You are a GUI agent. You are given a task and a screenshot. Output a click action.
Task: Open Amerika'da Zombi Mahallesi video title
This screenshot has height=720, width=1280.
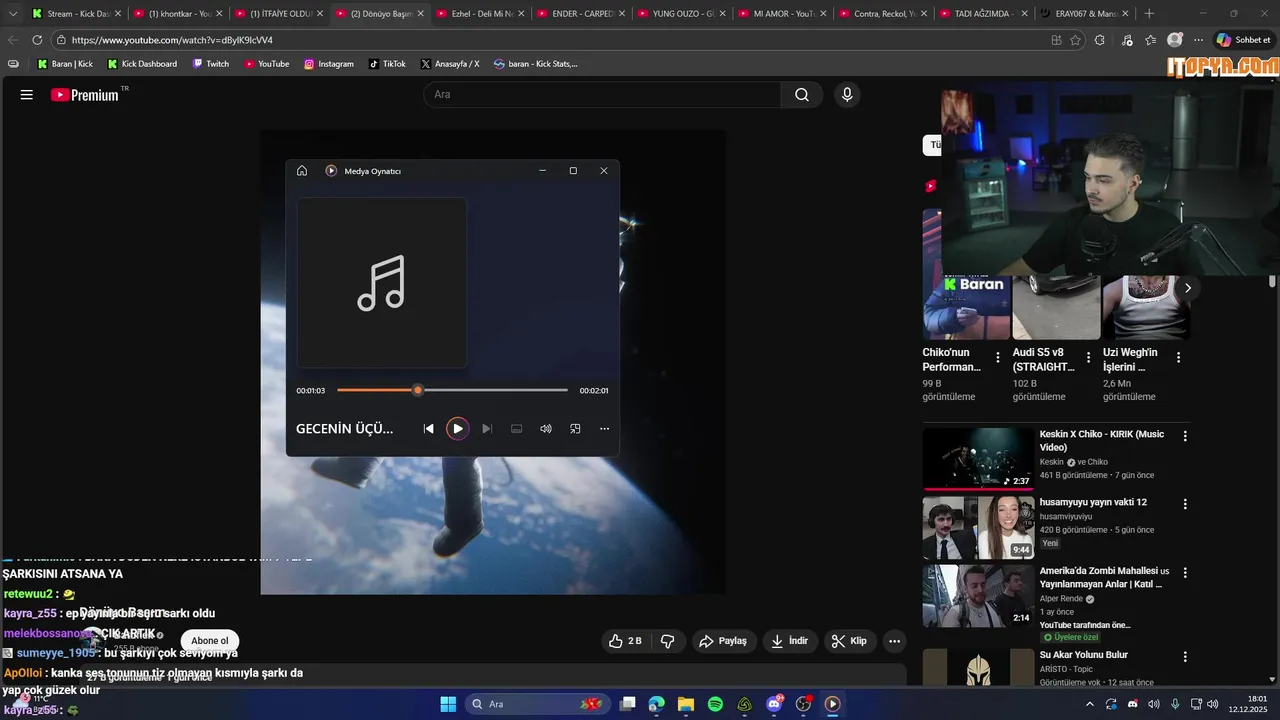click(1104, 578)
